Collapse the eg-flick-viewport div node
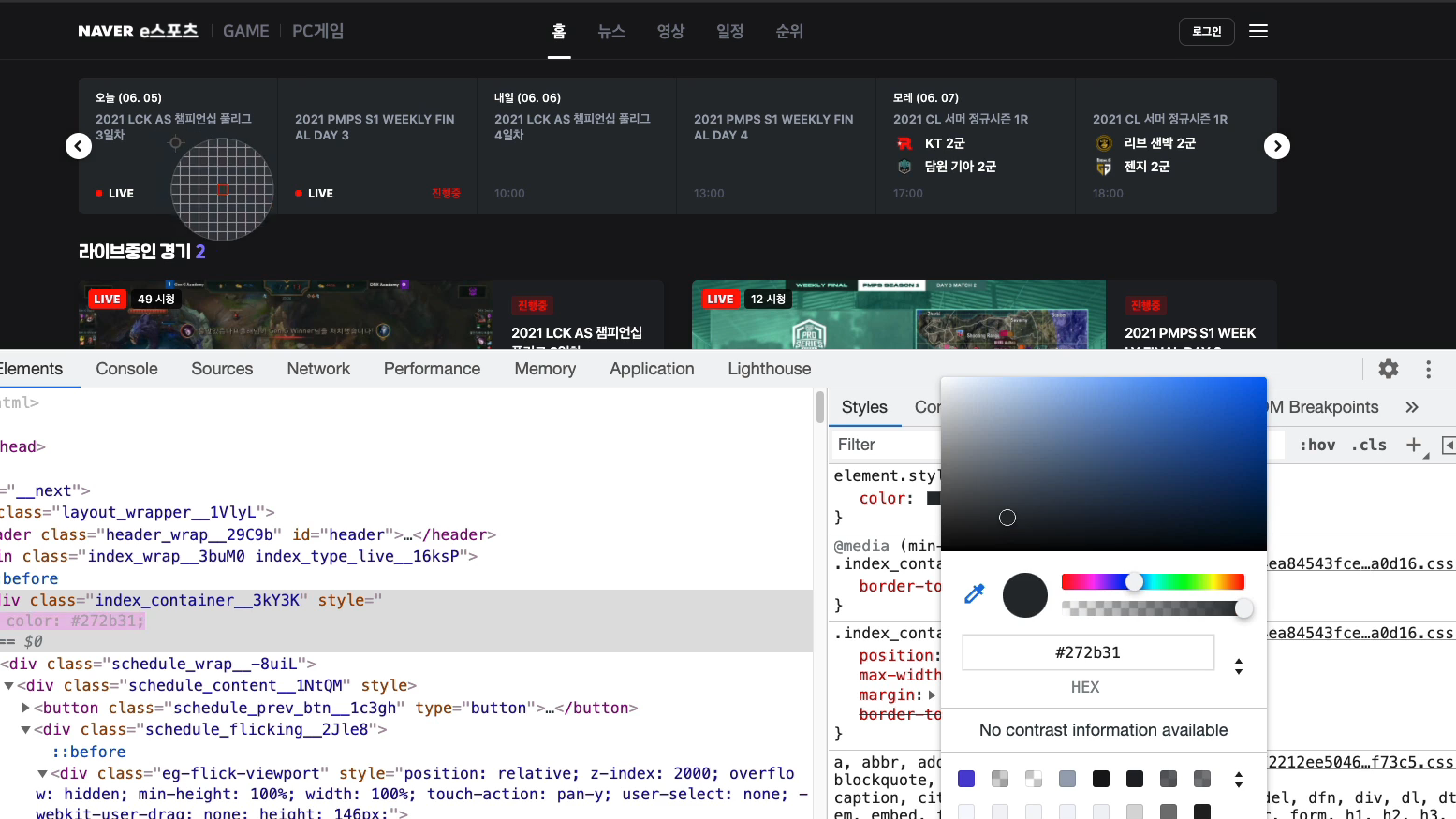Screen dimensions: 1456x819 [43, 774]
